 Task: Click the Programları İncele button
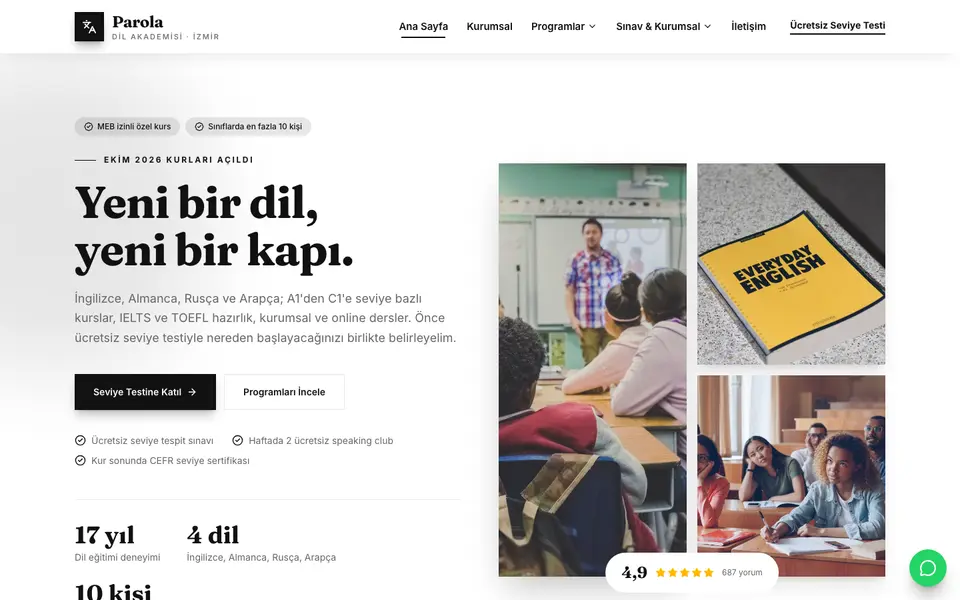point(284,392)
